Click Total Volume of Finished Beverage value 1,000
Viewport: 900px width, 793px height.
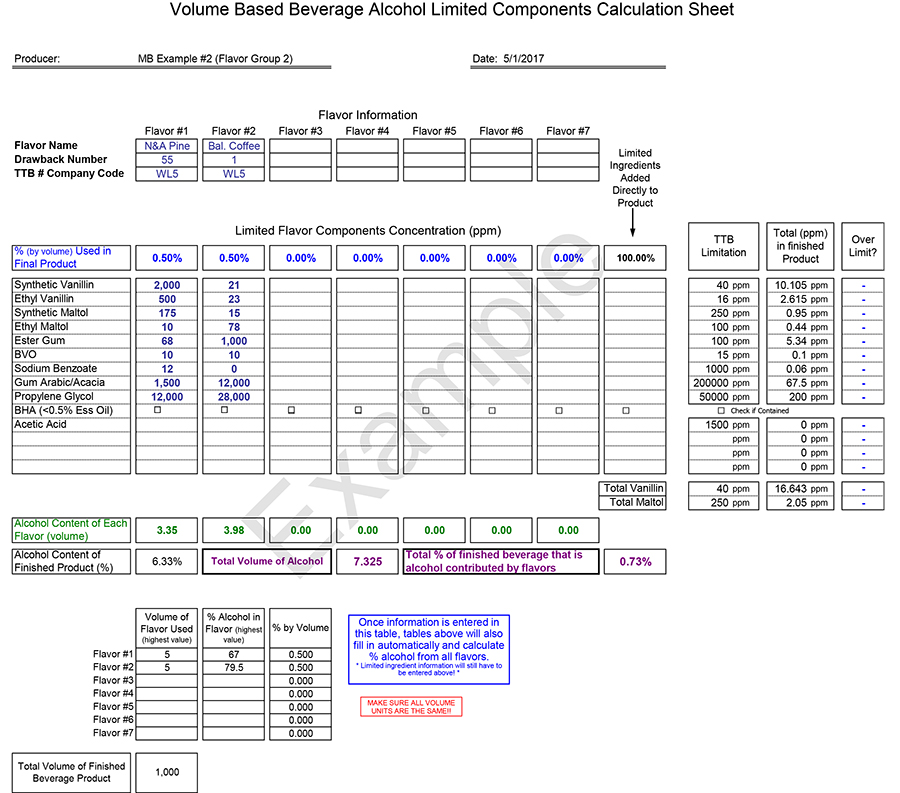pos(167,772)
